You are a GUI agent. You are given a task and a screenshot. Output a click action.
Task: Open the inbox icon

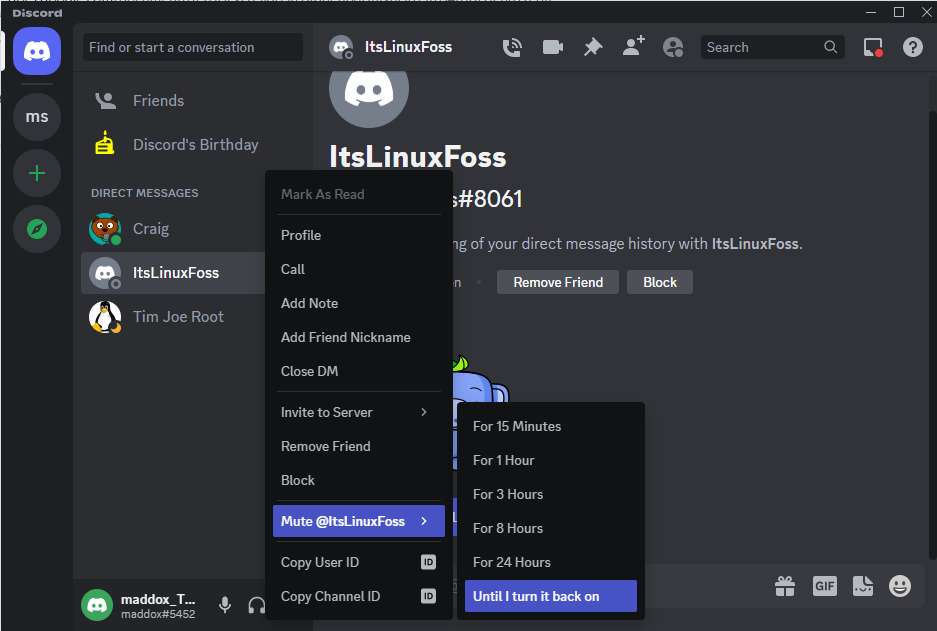pos(873,47)
